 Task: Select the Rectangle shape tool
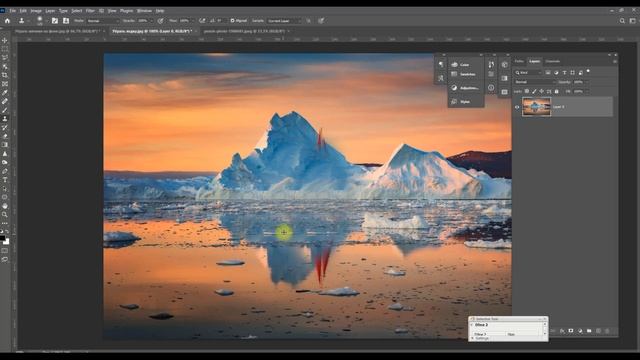(x=5, y=197)
